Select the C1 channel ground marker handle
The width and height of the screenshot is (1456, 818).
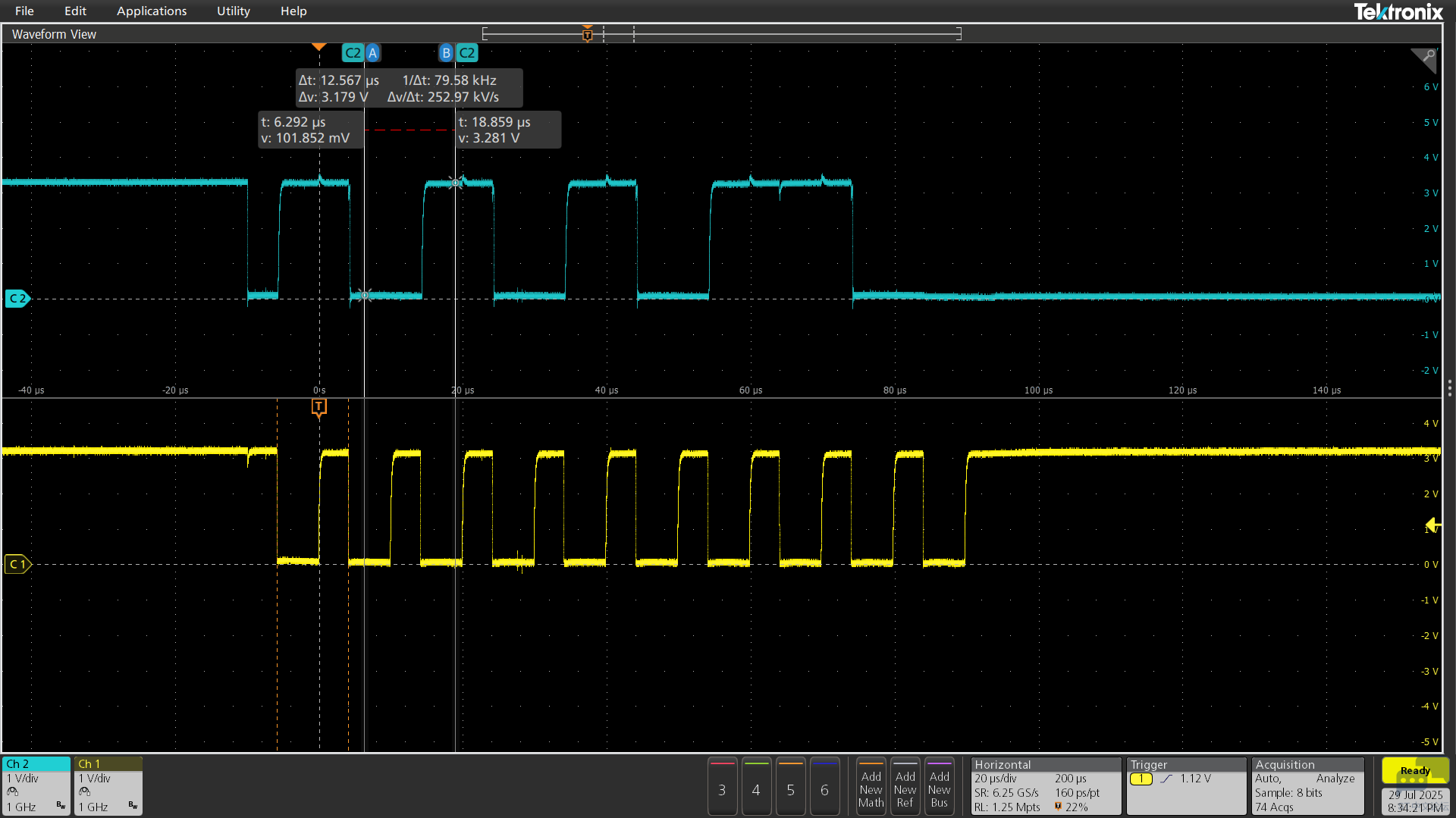(x=17, y=564)
